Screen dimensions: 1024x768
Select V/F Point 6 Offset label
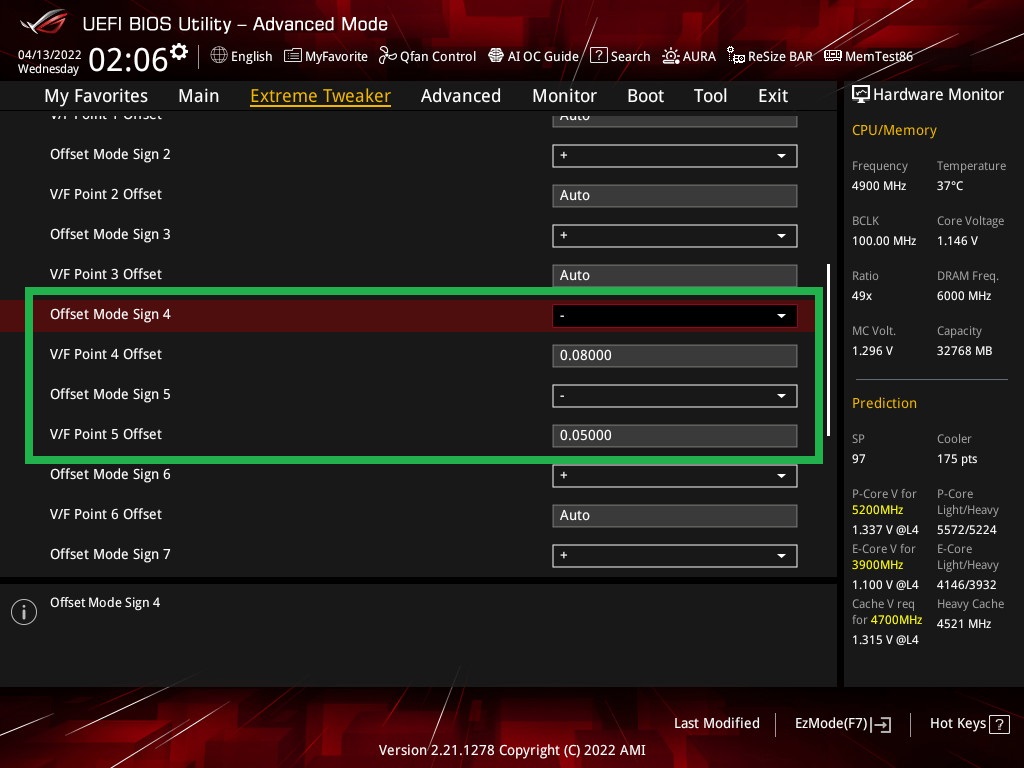pyautogui.click(x=106, y=514)
